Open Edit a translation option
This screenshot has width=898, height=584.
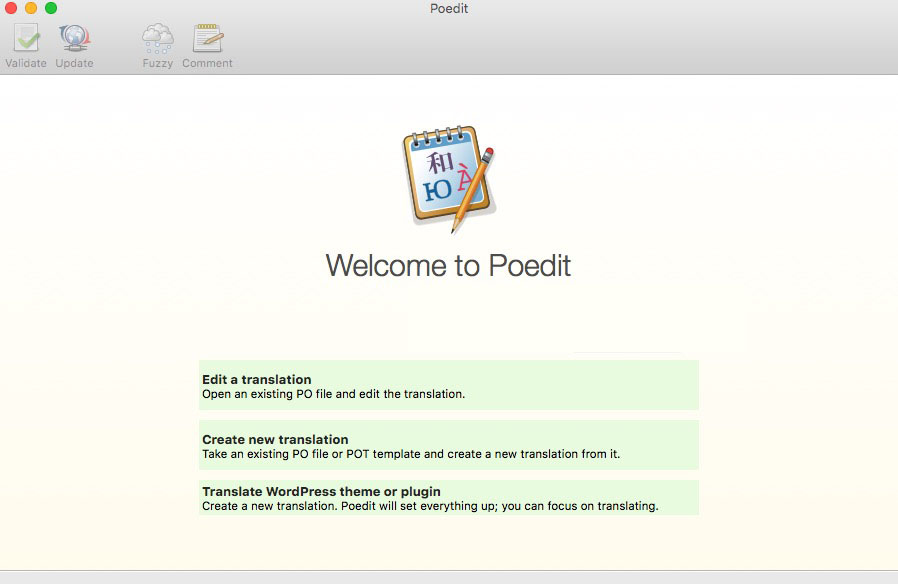tap(448, 385)
